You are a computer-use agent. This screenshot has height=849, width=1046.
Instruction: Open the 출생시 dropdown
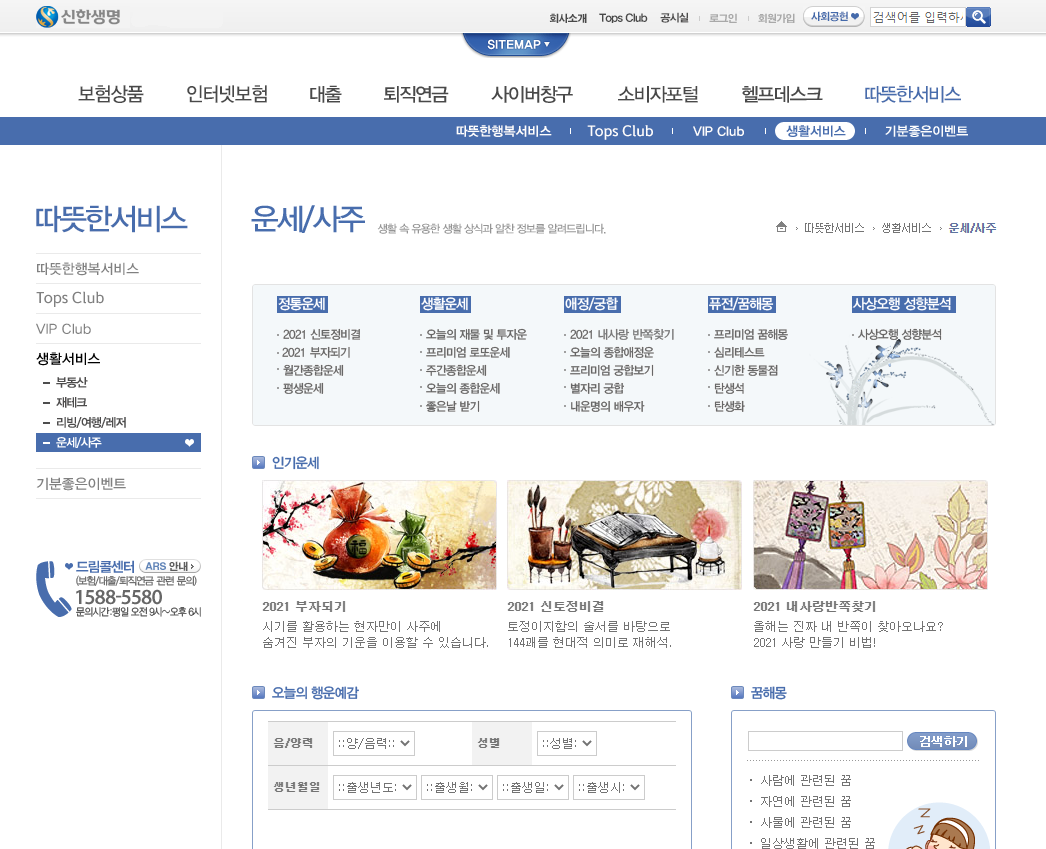[x=609, y=787]
